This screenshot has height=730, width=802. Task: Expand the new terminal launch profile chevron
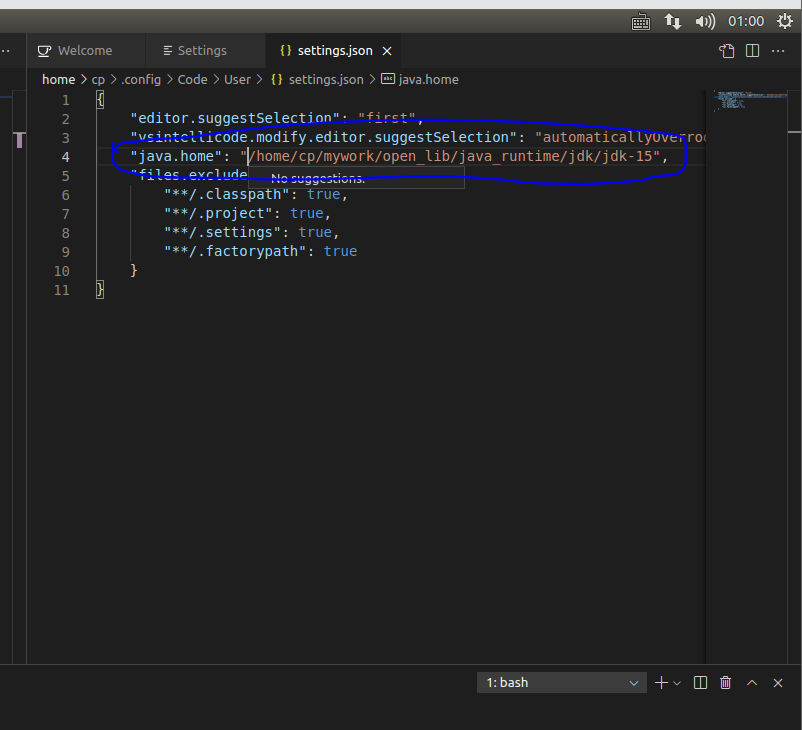677,683
